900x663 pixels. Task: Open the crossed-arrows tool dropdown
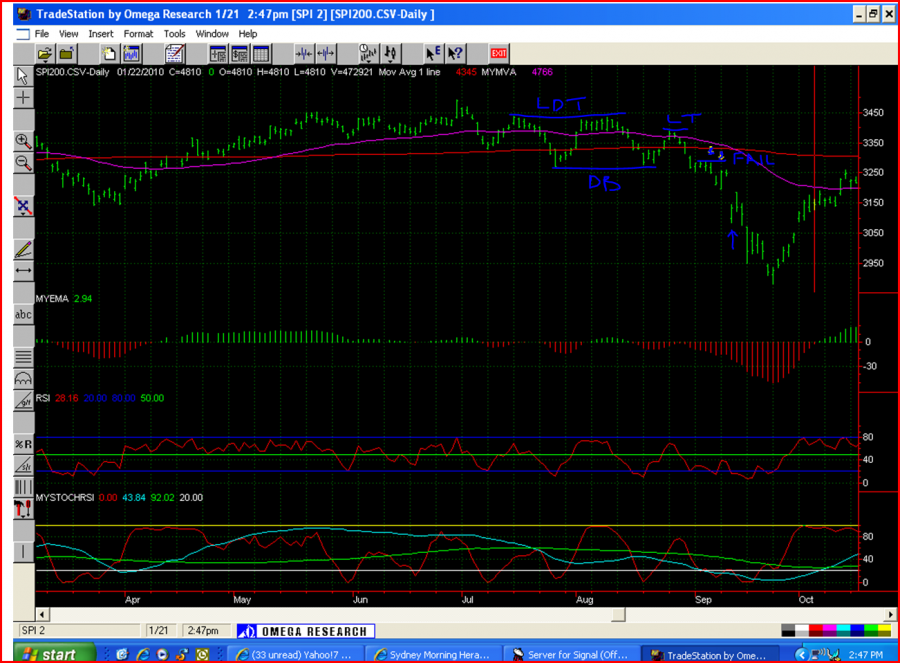tap(23, 206)
